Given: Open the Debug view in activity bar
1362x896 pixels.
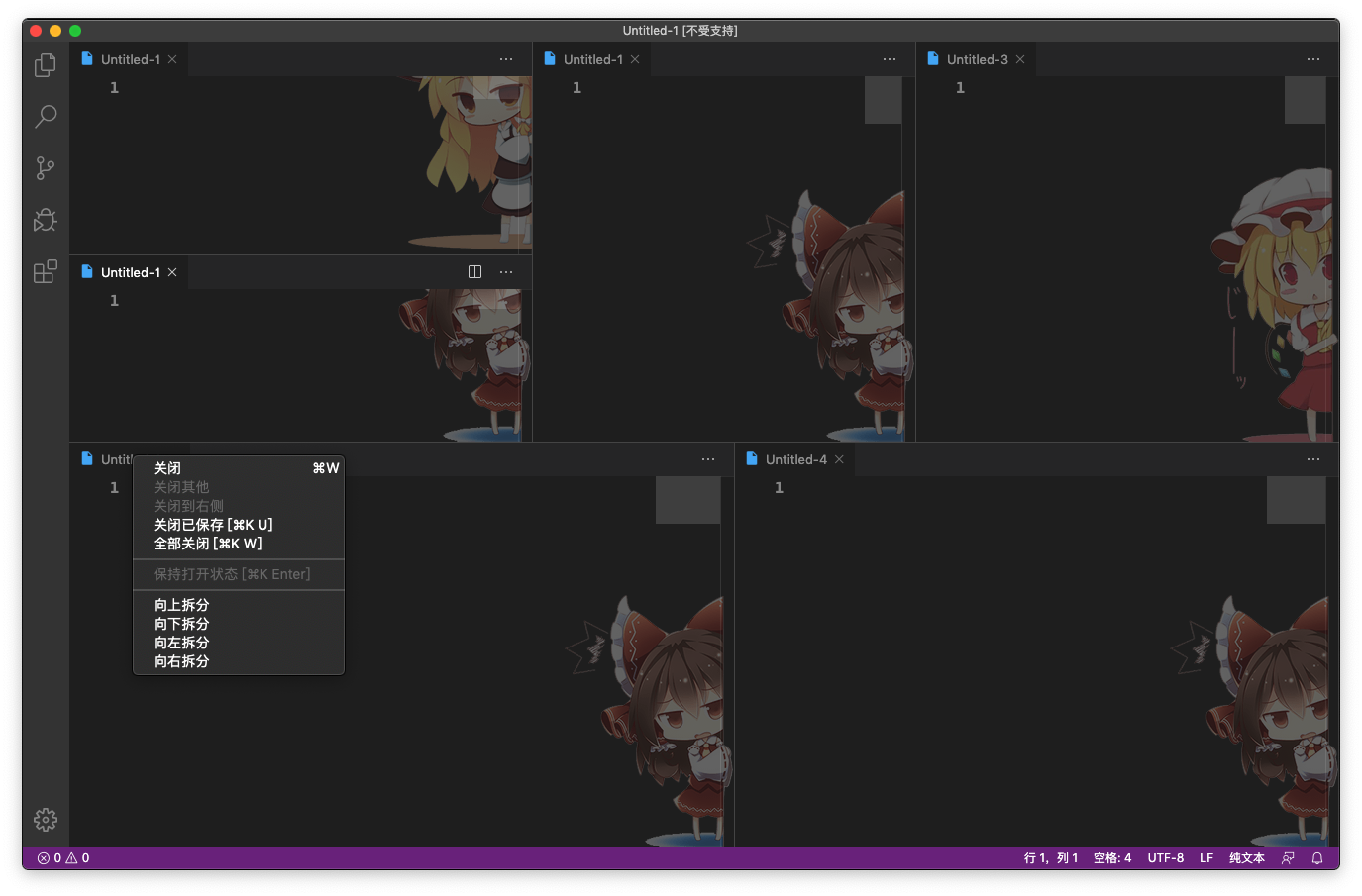Looking at the screenshot, I should [x=46, y=220].
